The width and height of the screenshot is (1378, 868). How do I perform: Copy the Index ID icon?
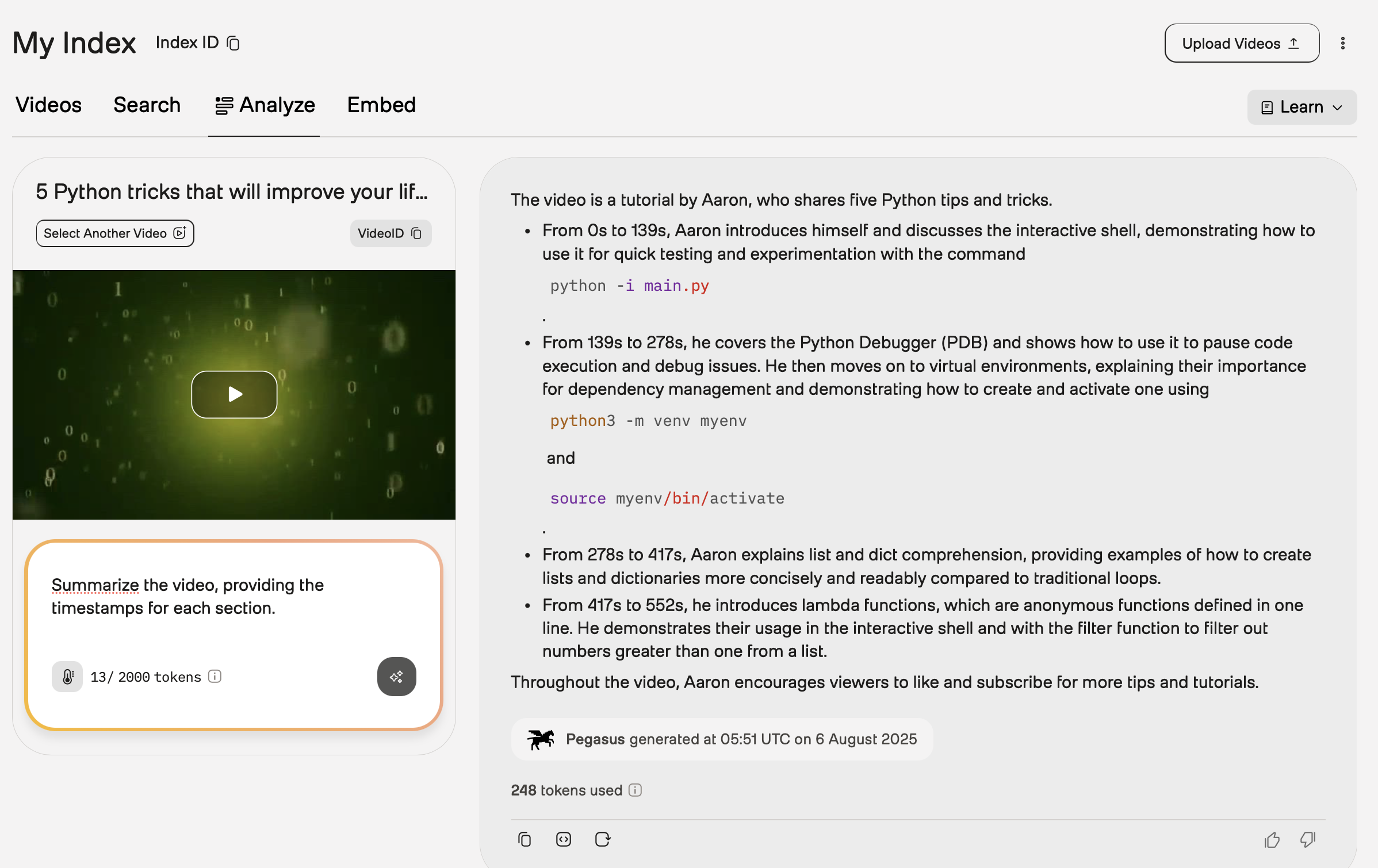[233, 43]
